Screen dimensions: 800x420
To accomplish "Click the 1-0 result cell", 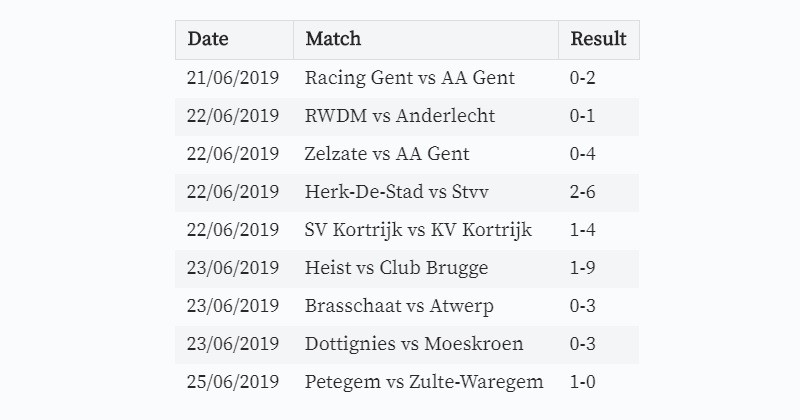I will [598, 382].
